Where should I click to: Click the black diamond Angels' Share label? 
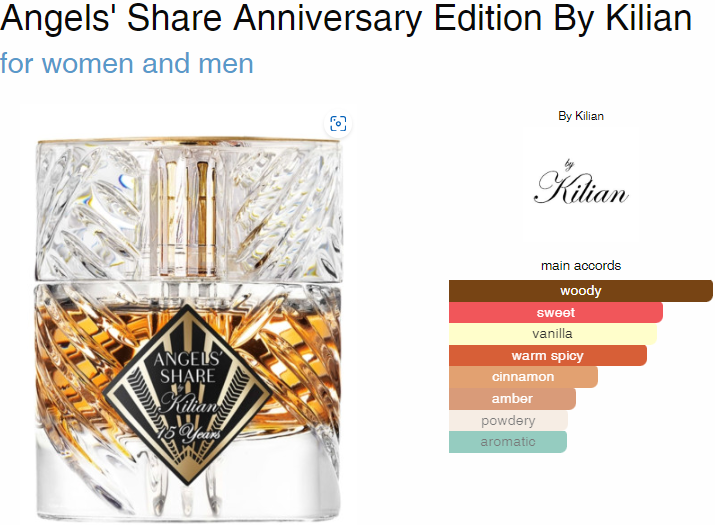pyautogui.click(x=188, y=395)
